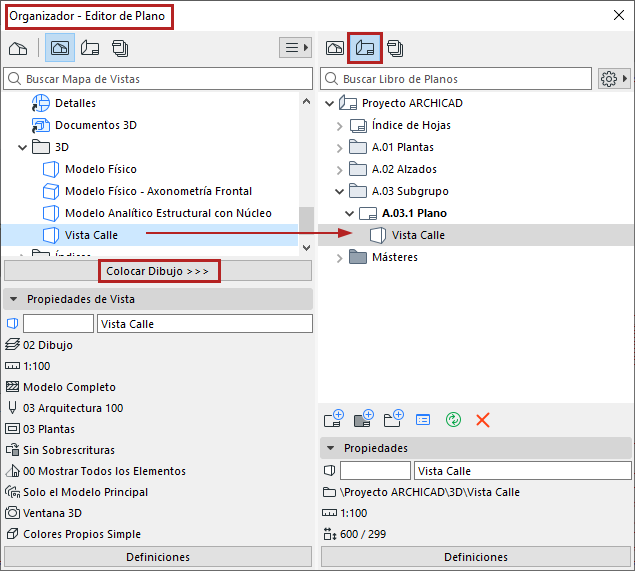Viewport: 635px width, 571px height.
Task: Click 00 Mostrar Todos los Elementos renovation filter
Action: click(x=104, y=471)
